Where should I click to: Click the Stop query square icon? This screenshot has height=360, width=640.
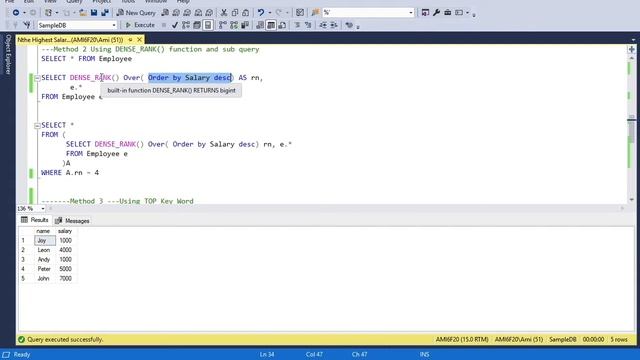tap(164, 25)
